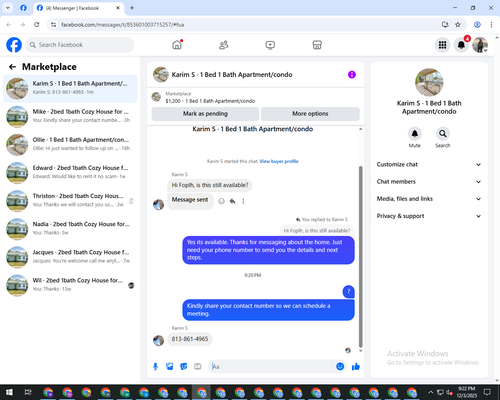
Task: Open Mike 2bed 1bath Cozy House chat
Action: [70, 117]
